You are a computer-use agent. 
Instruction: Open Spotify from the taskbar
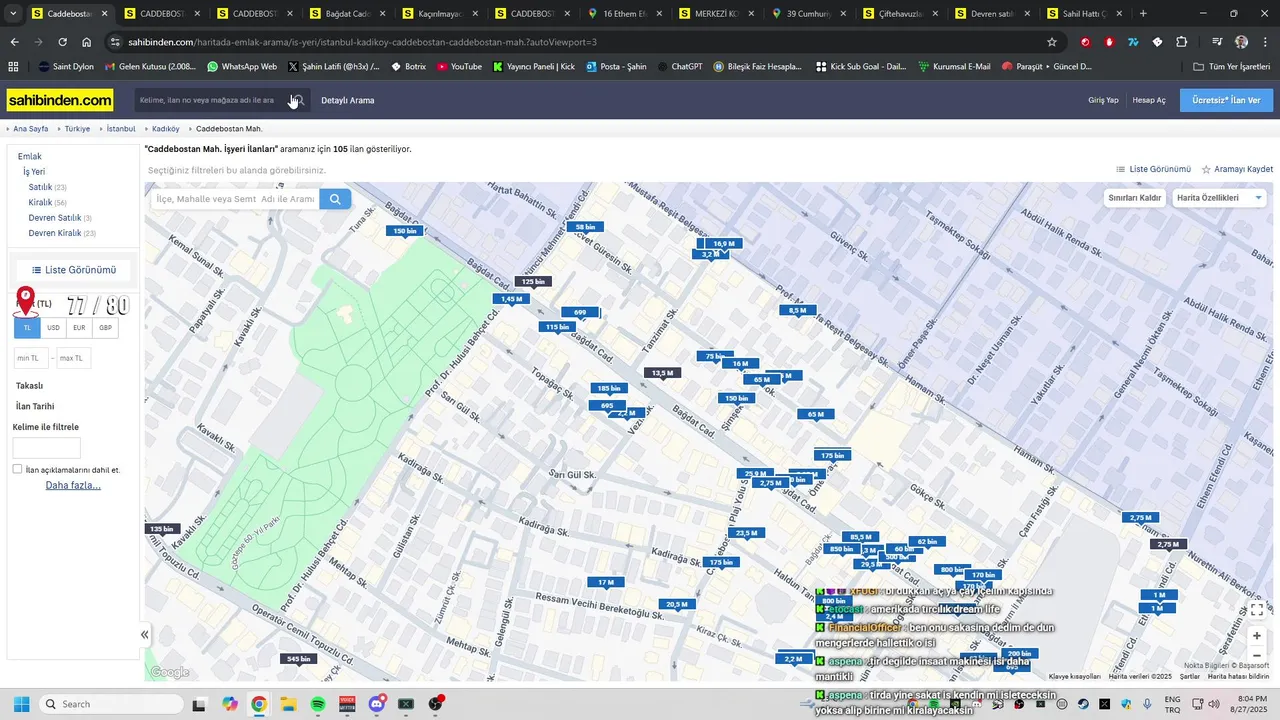point(318,704)
